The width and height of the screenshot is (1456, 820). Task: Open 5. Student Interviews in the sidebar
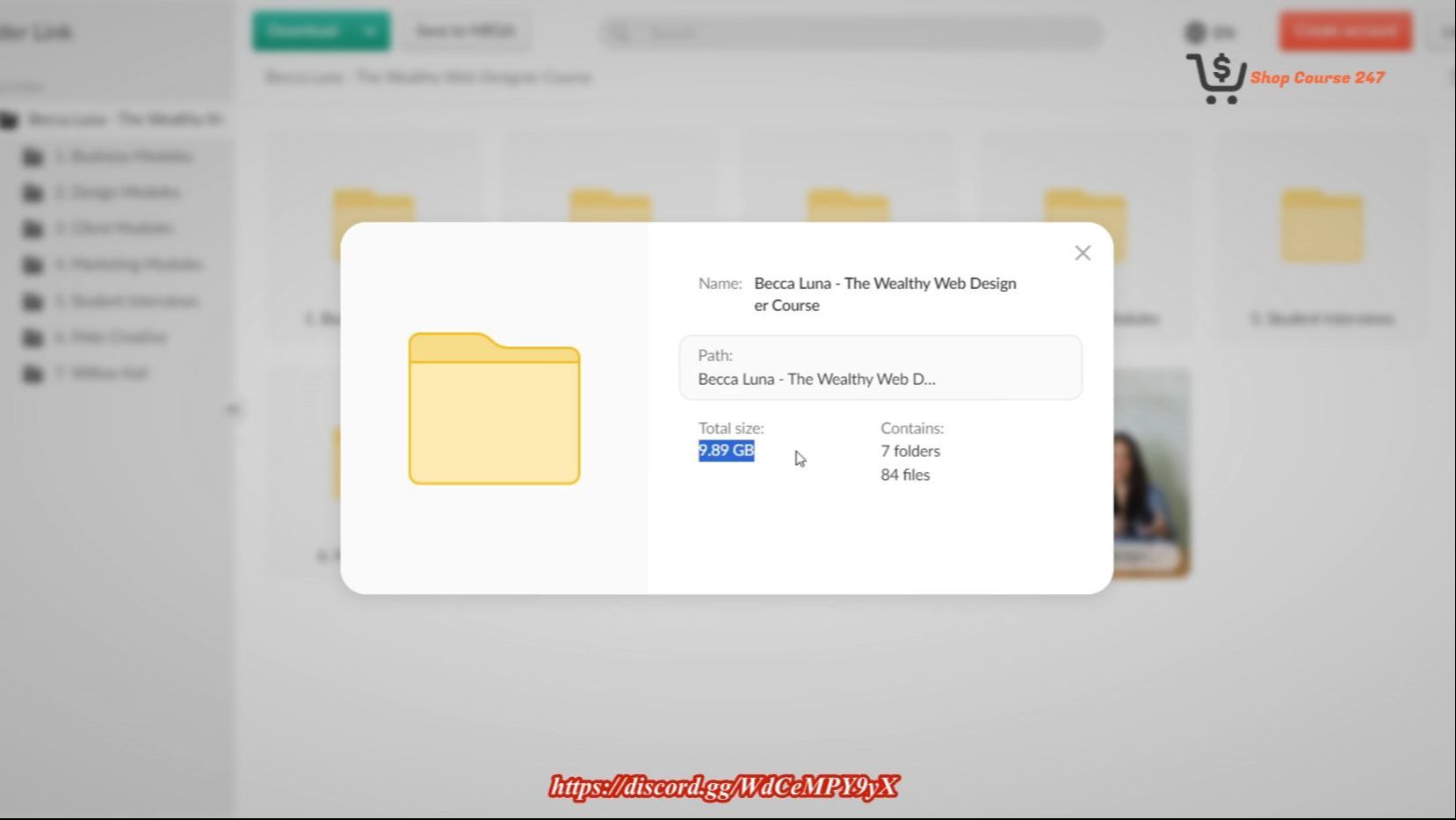pyautogui.click(x=126, y=301)
